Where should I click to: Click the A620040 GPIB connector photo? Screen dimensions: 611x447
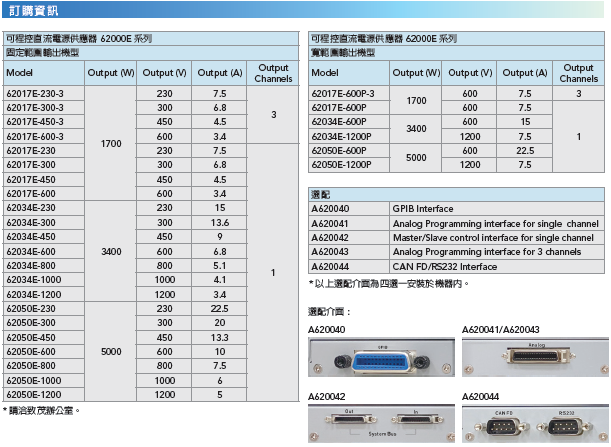[x=381, y=357]
